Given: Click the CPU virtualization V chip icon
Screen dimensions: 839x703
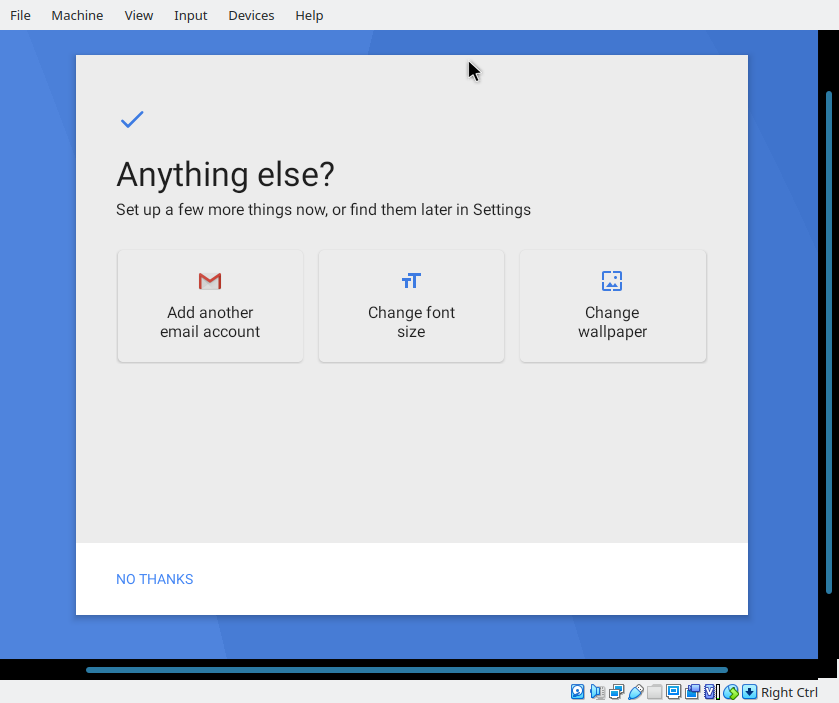Looking at the screenshot, I should [712, 692].
